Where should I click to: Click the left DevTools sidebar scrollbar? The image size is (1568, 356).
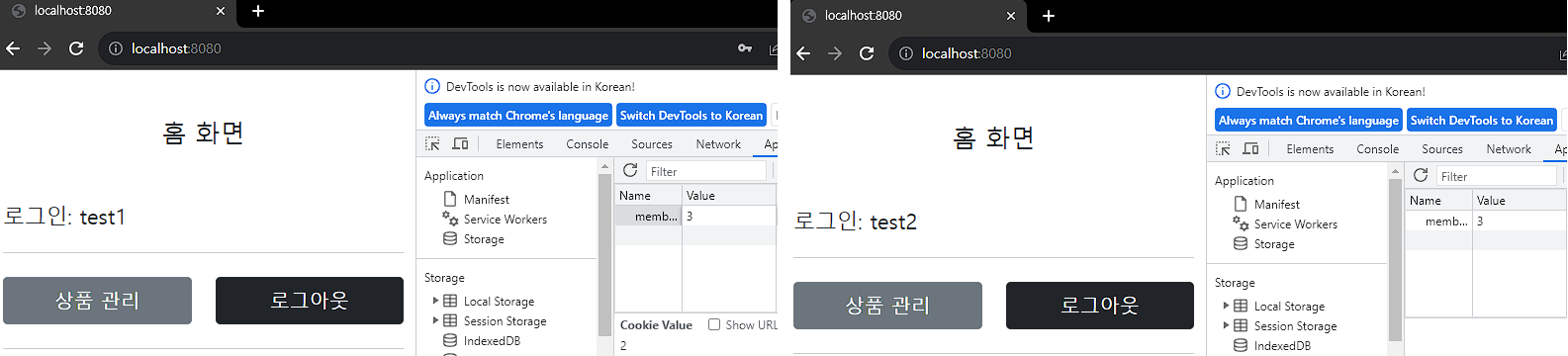click(604, 256)
